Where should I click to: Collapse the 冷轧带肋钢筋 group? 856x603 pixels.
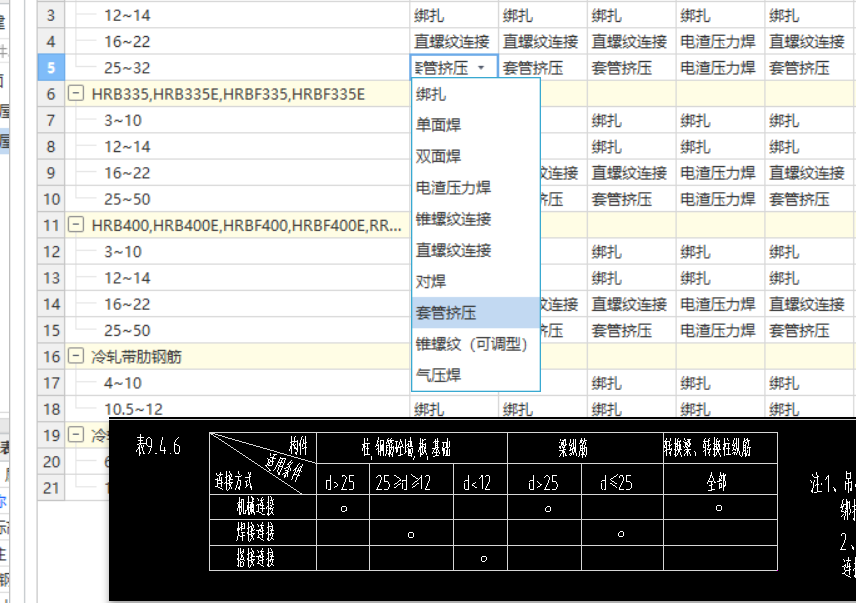pyautogui.click(x=75, y=356)
